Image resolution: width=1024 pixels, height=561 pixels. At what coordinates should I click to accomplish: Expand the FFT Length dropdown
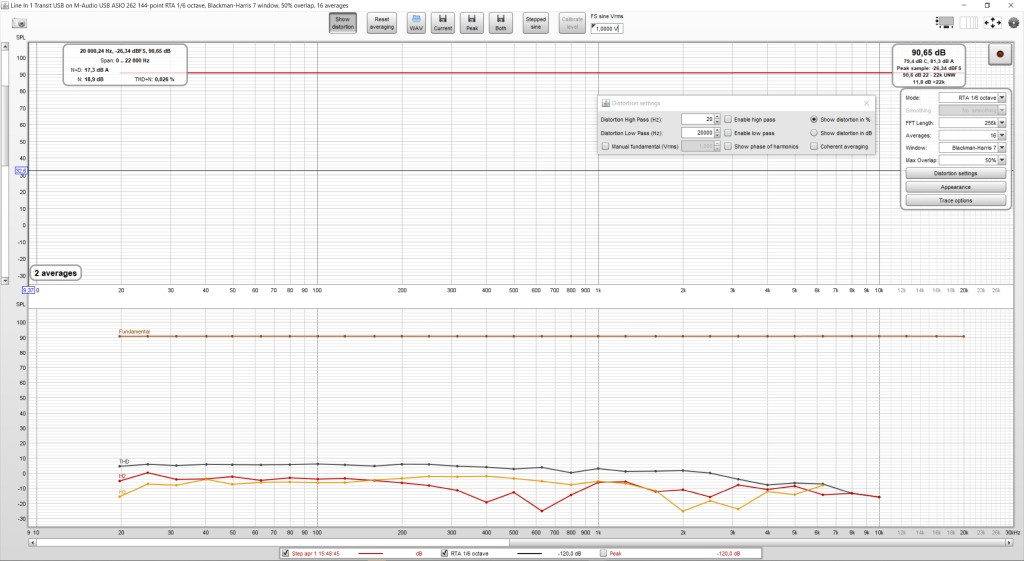pyautogui.click(x=973, y=122)
